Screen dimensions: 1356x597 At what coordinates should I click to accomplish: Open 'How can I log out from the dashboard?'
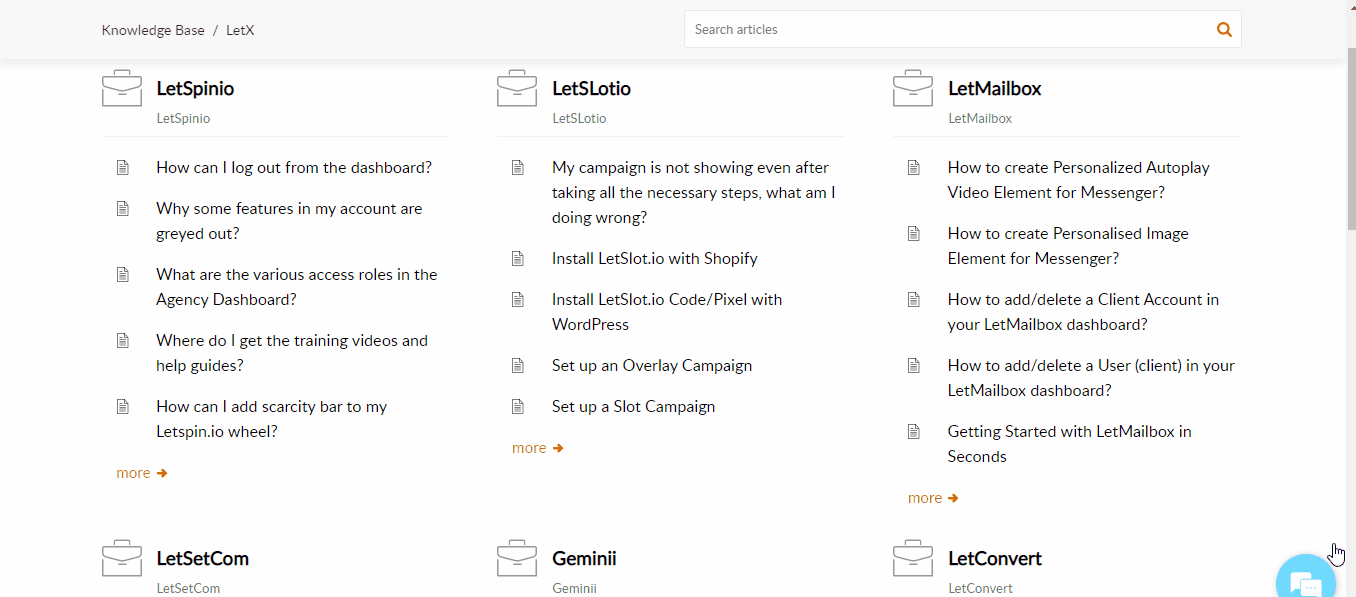[x=294, y=168]
